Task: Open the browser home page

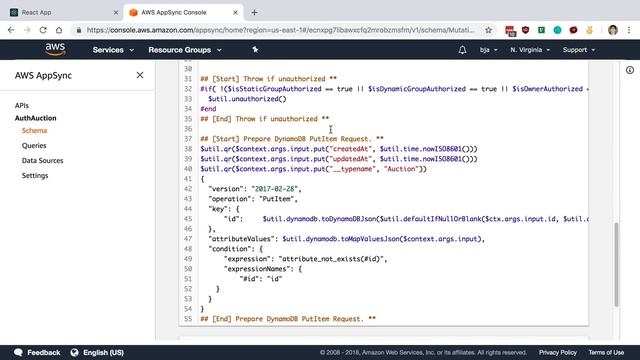Action: tap(59, 30)
